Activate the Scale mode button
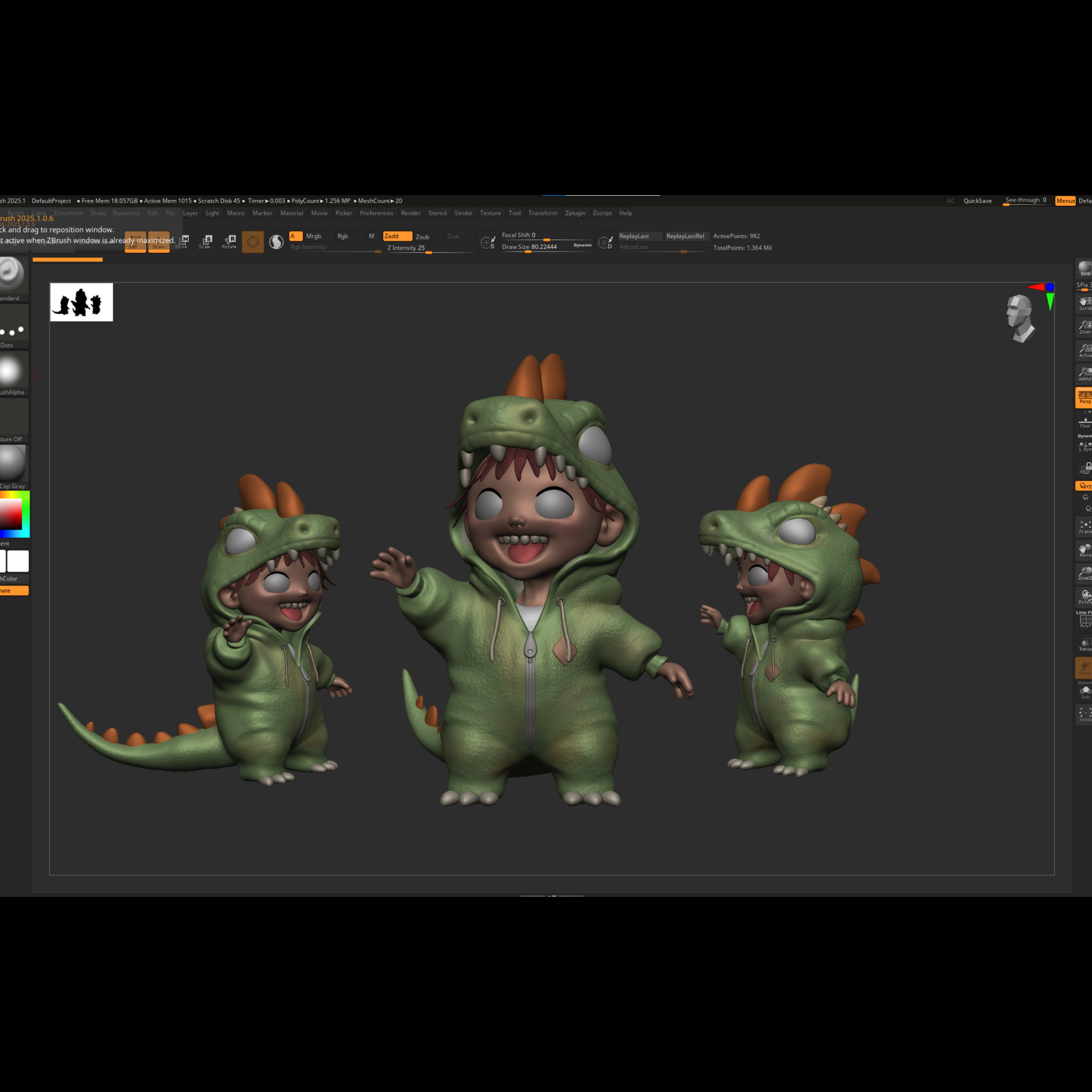The image size is (1092, 1092). pos(206,242)
